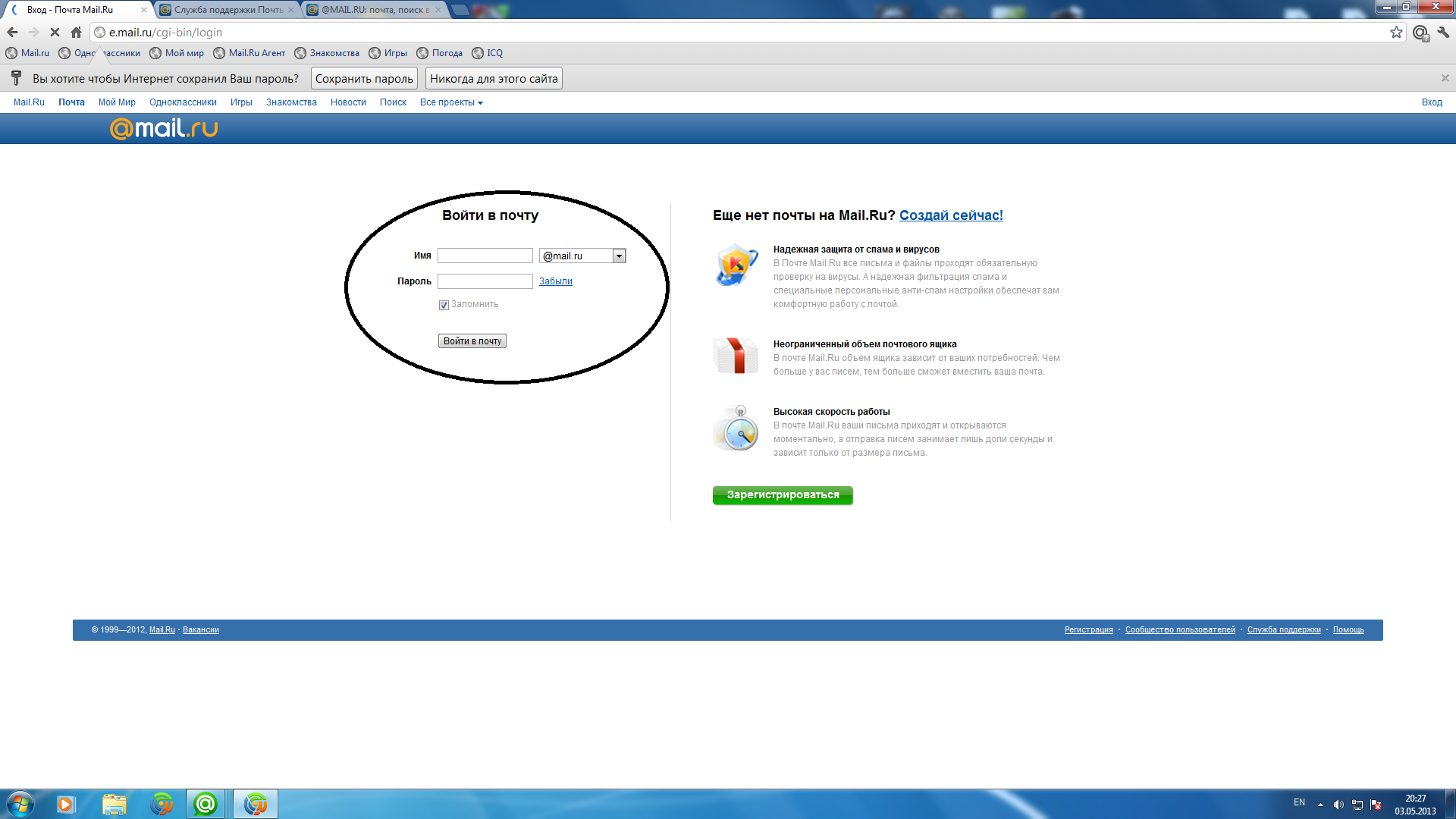
Task: Open new tab button
Action: click(x=460, y=10)
